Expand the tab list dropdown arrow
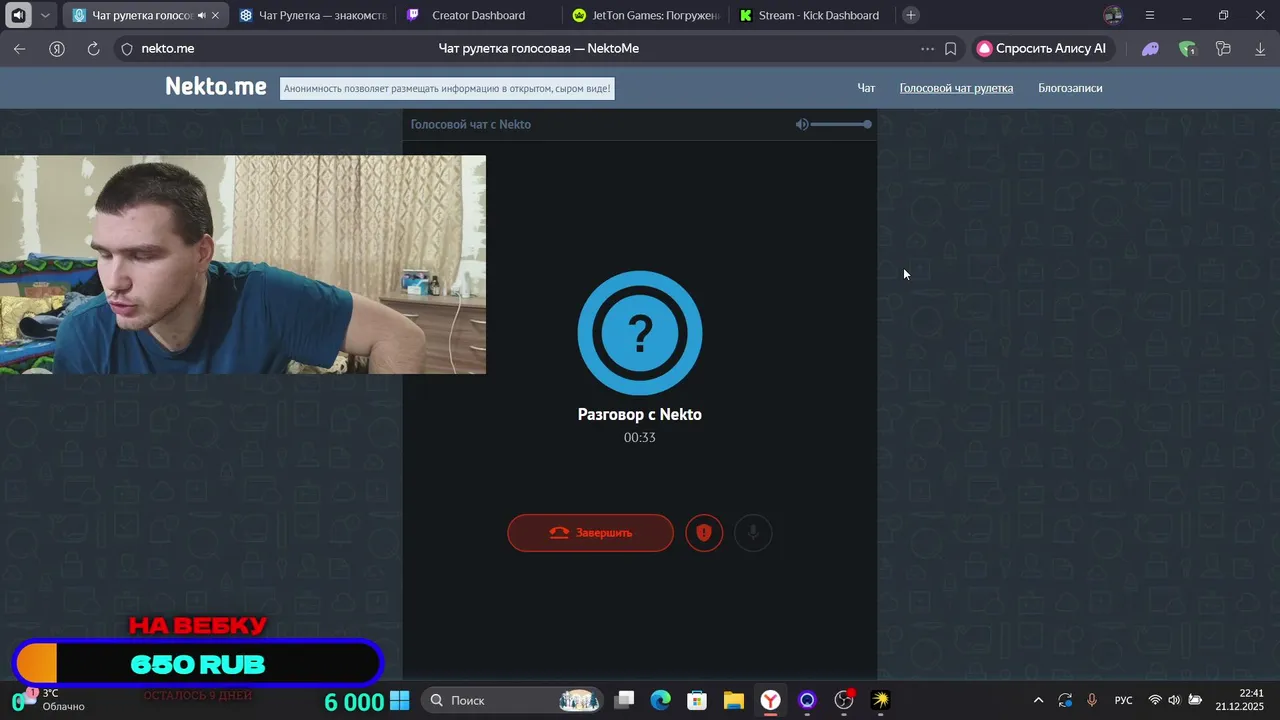 (x=45, y=15)
